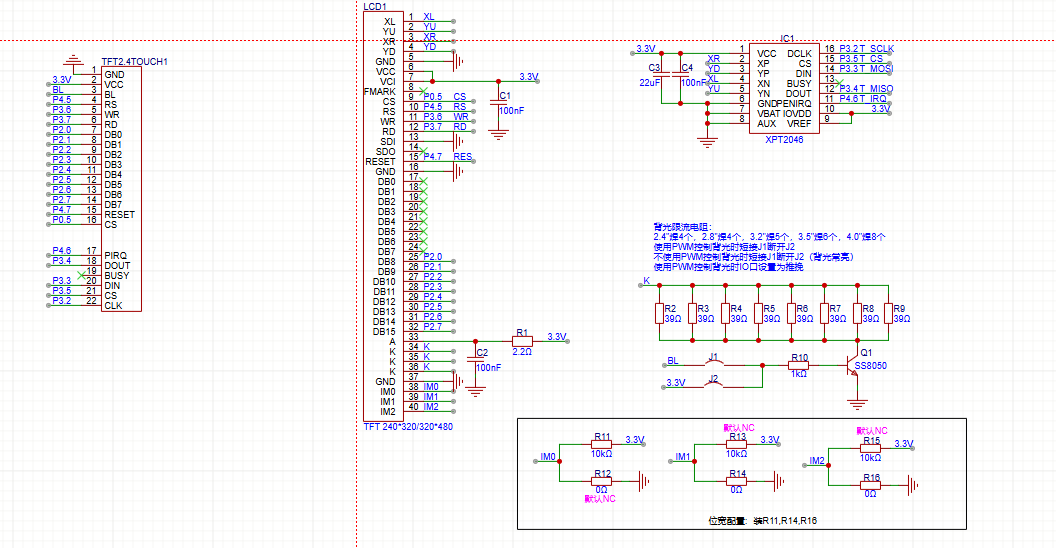Click resistor R9 39Ω
This screenshot has width=1056, height=548.
888,314
